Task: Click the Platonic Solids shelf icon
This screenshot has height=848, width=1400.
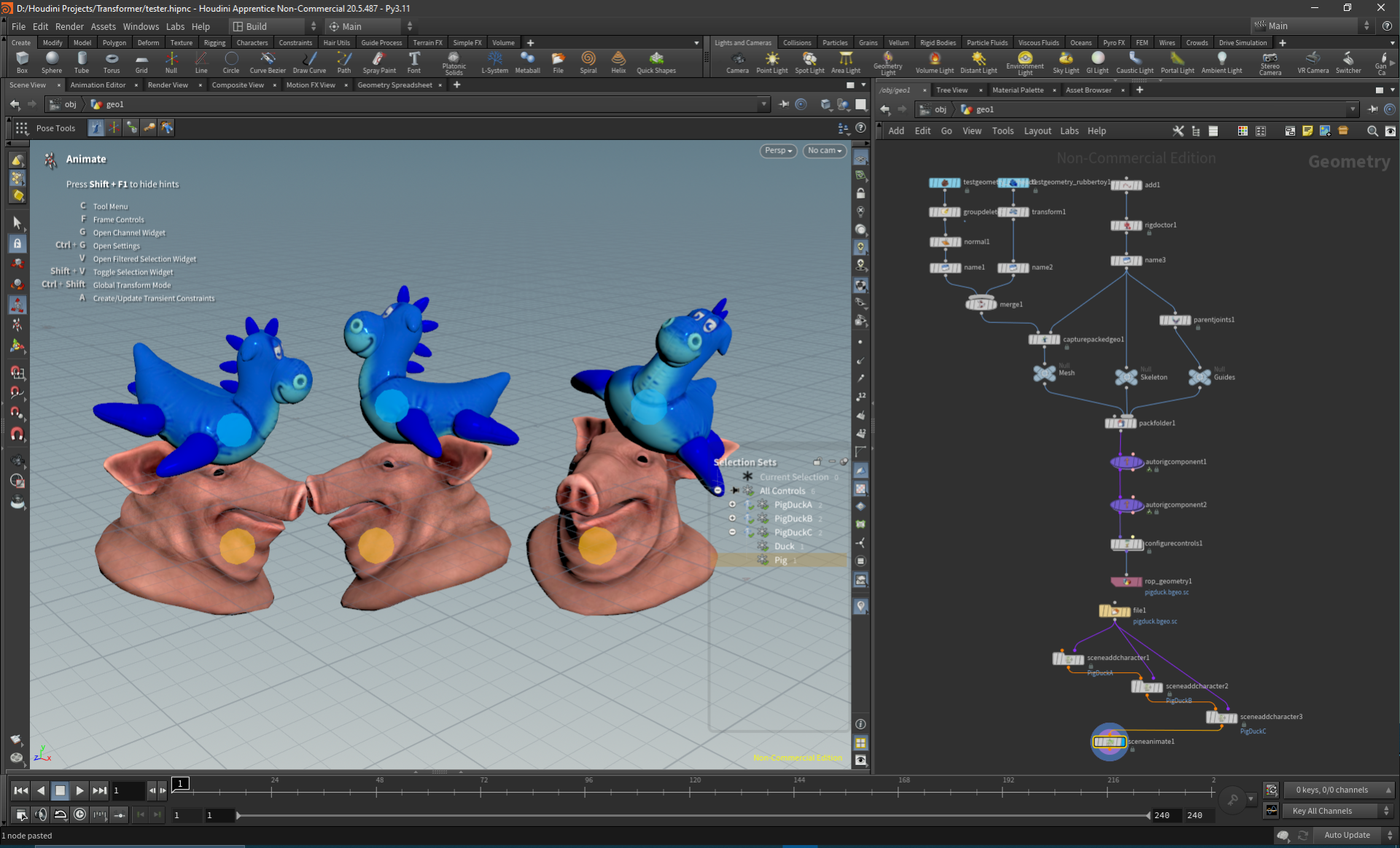Action: coord(454,63)
